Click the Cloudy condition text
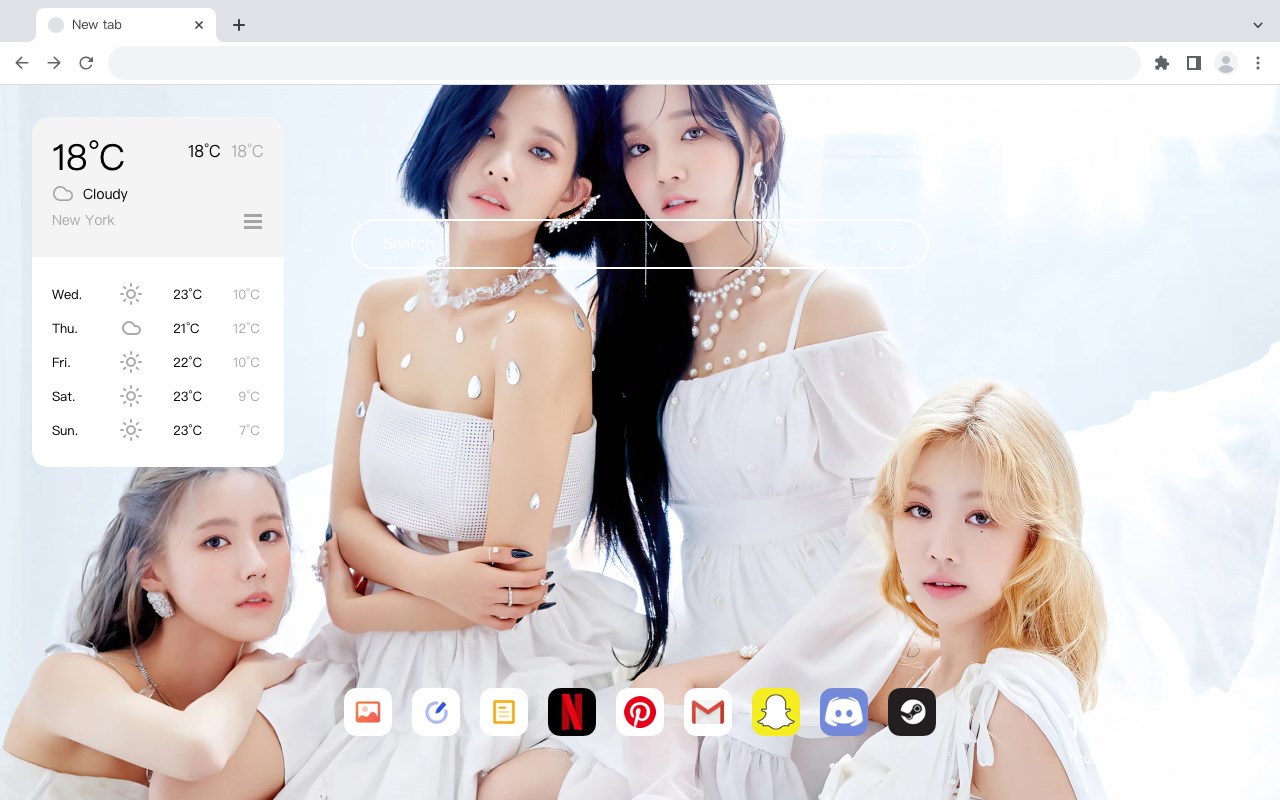 pos(105,194)
